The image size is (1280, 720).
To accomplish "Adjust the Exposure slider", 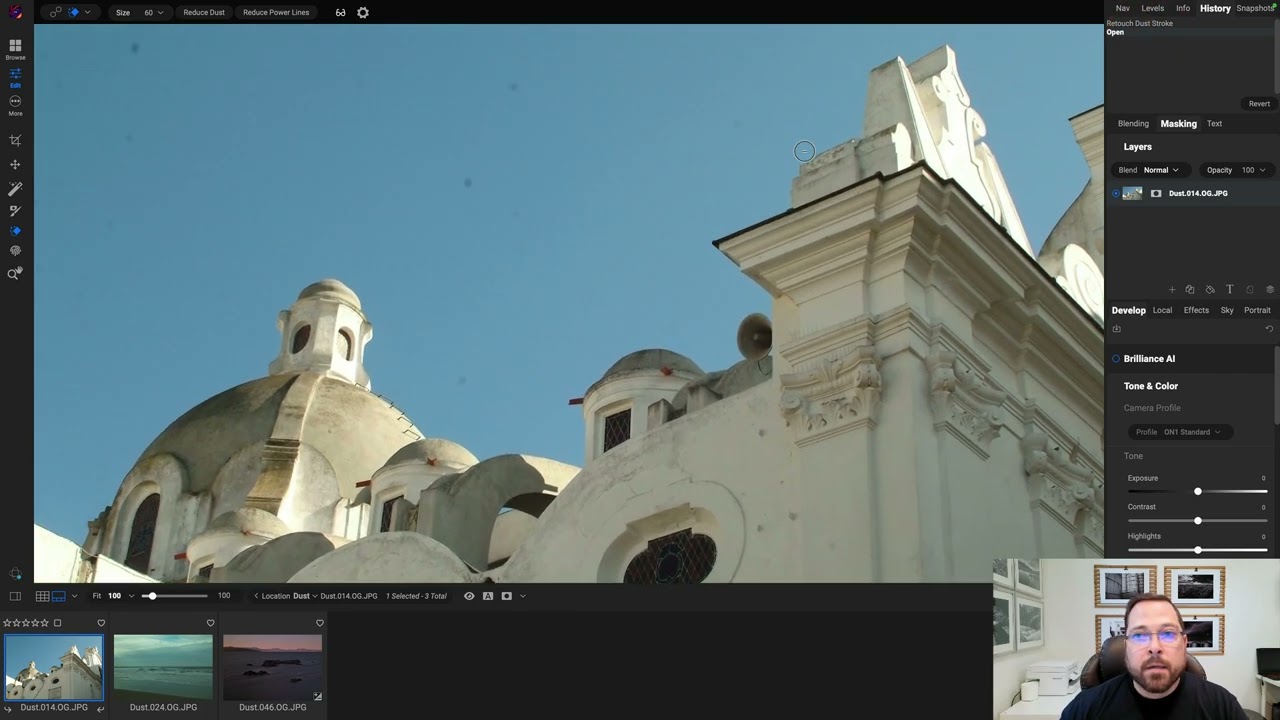I will coord(1198,492).
